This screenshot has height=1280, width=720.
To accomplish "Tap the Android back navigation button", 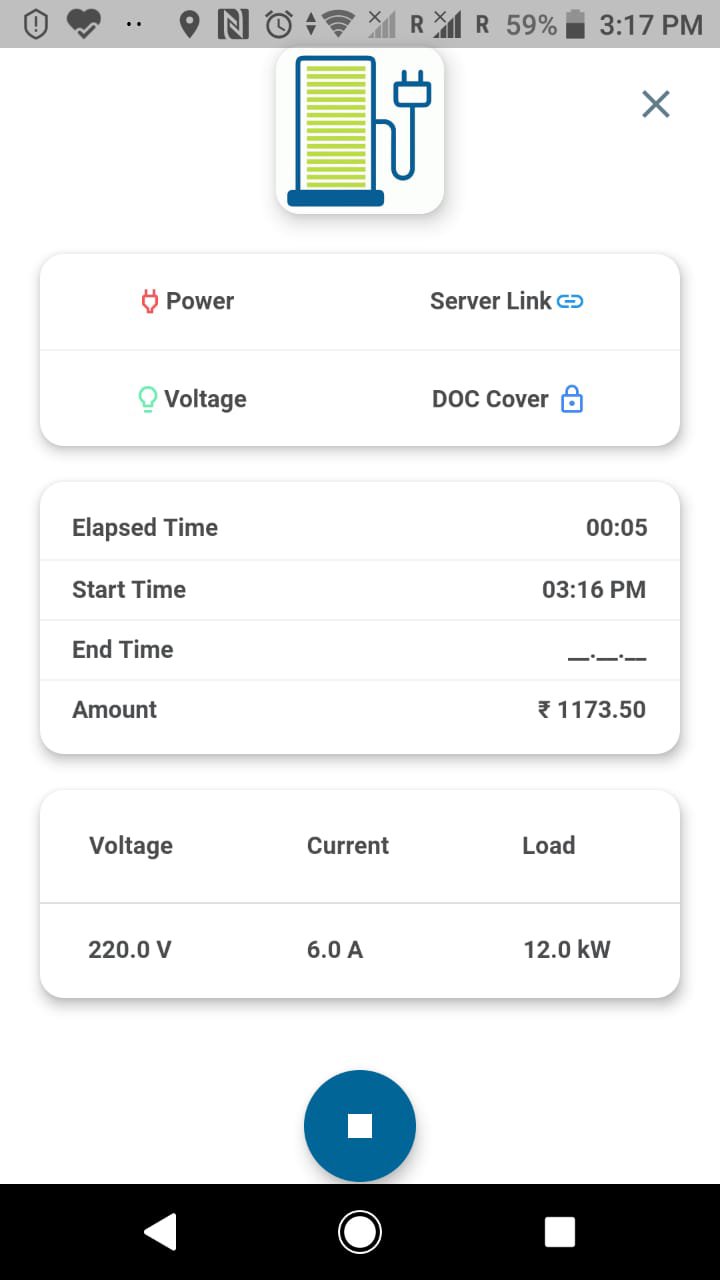I will [160, 1232].
